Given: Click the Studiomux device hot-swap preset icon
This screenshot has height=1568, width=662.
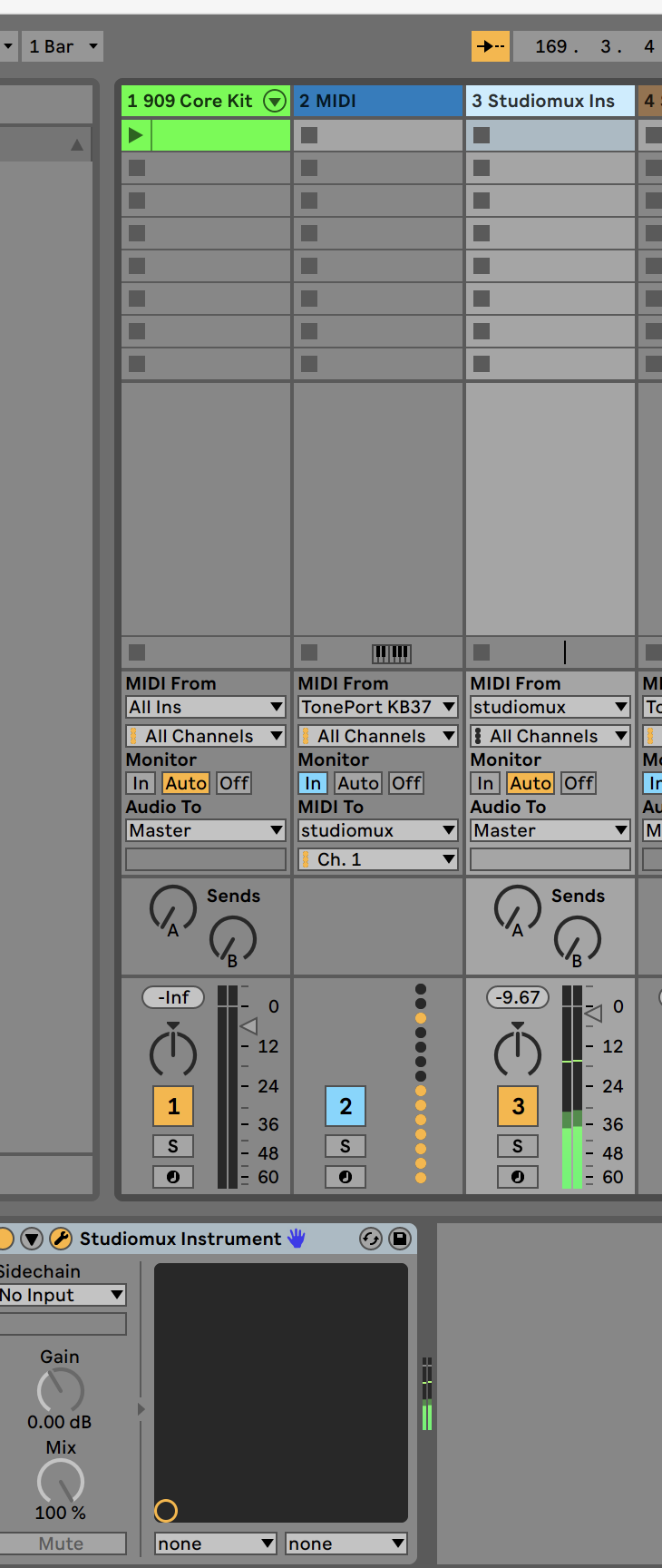Looking at the screenshot, I should click(x=371, y=1239).
